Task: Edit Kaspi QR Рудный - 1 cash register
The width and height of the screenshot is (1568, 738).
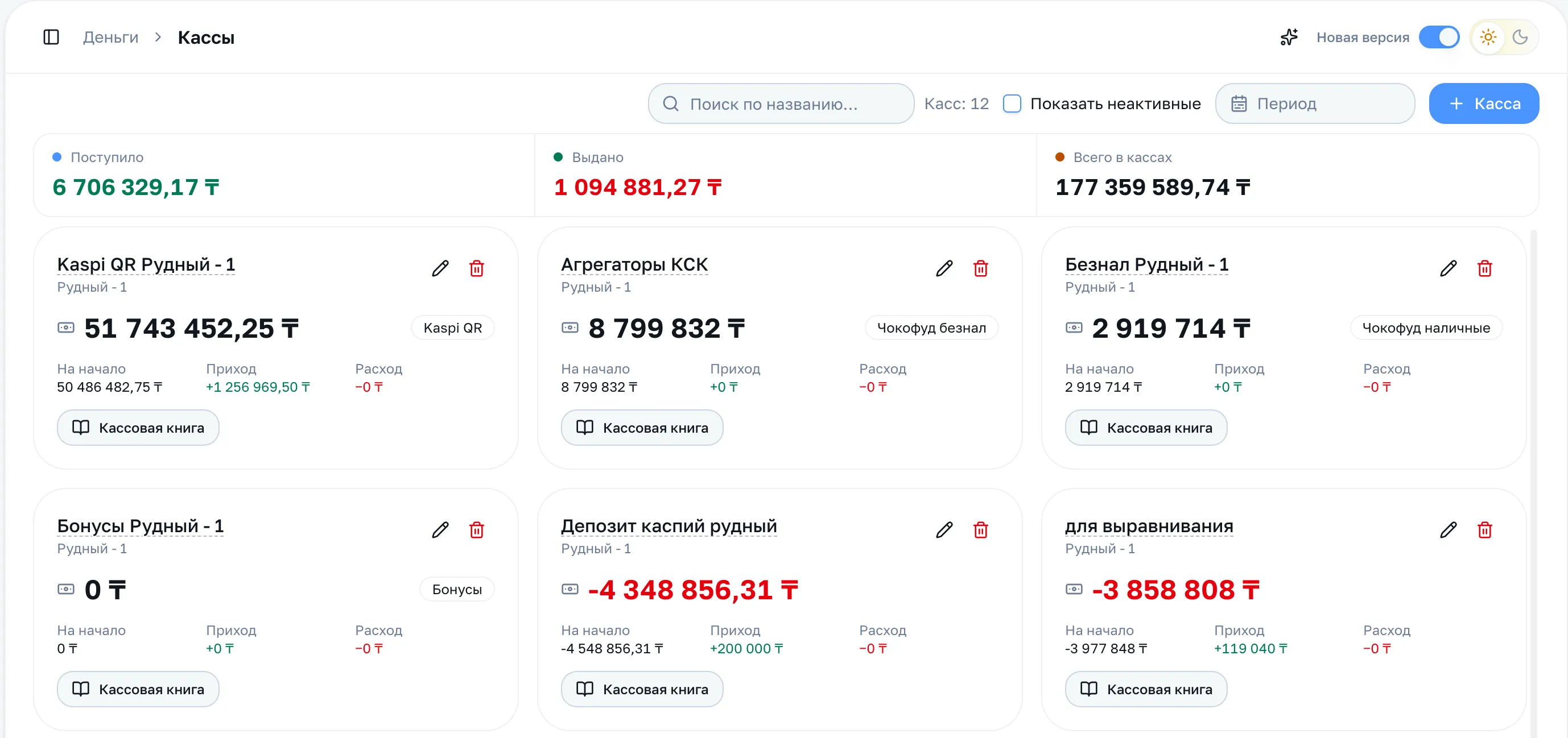Action: click(440, 268)
